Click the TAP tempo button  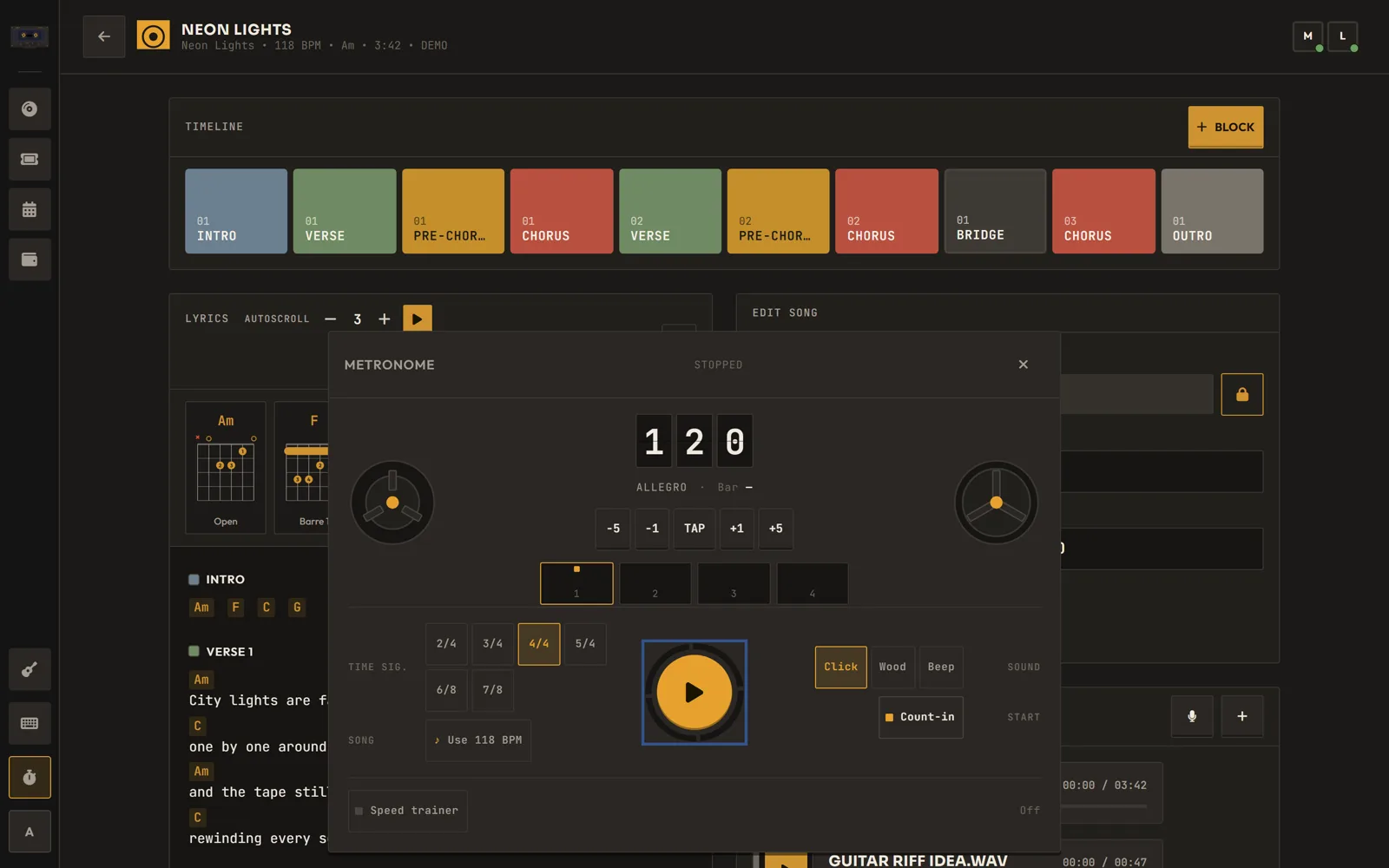point(694,529)
